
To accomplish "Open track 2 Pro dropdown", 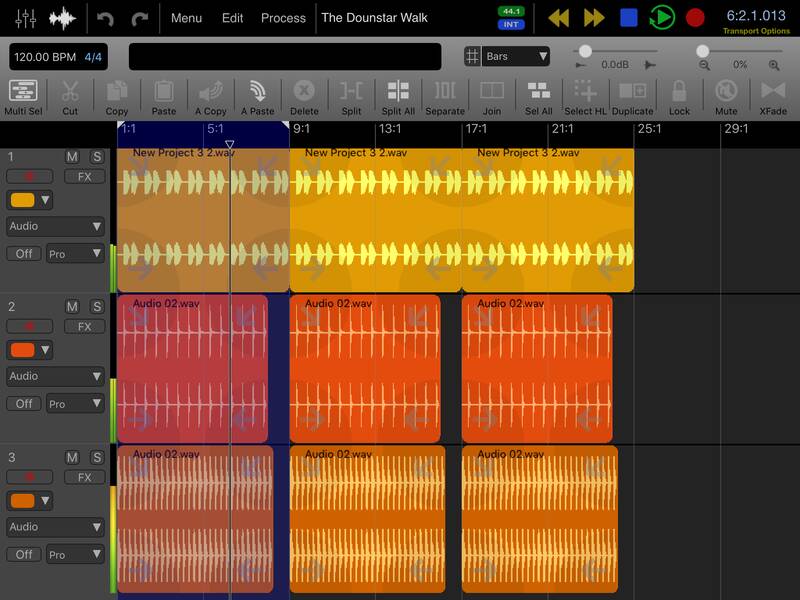I will (x=75, y=404).
